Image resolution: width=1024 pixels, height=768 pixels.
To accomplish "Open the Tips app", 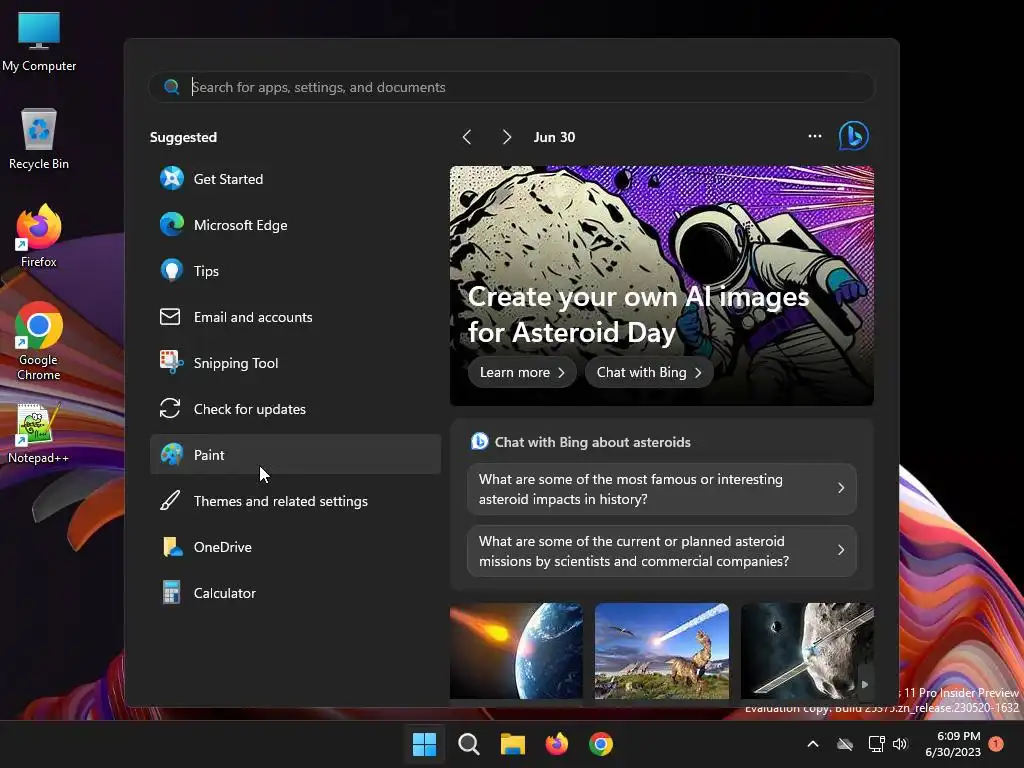I will tap(295, 271).
